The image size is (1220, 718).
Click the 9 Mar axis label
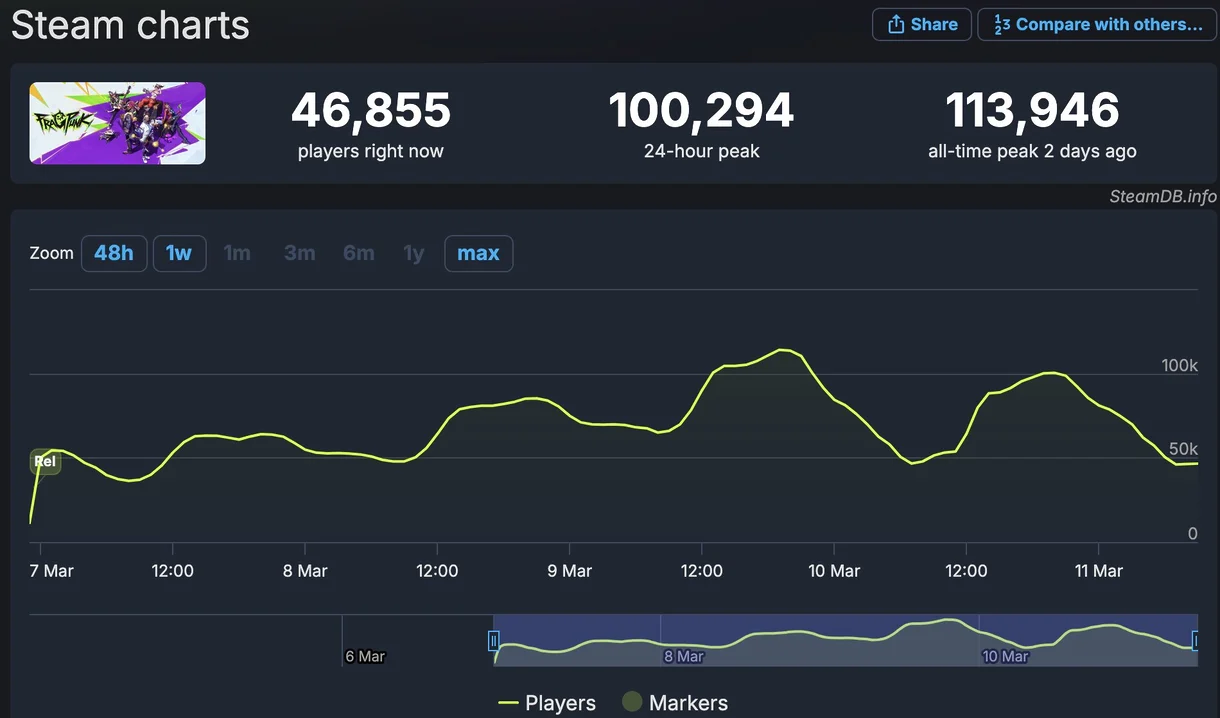(569, 571)
